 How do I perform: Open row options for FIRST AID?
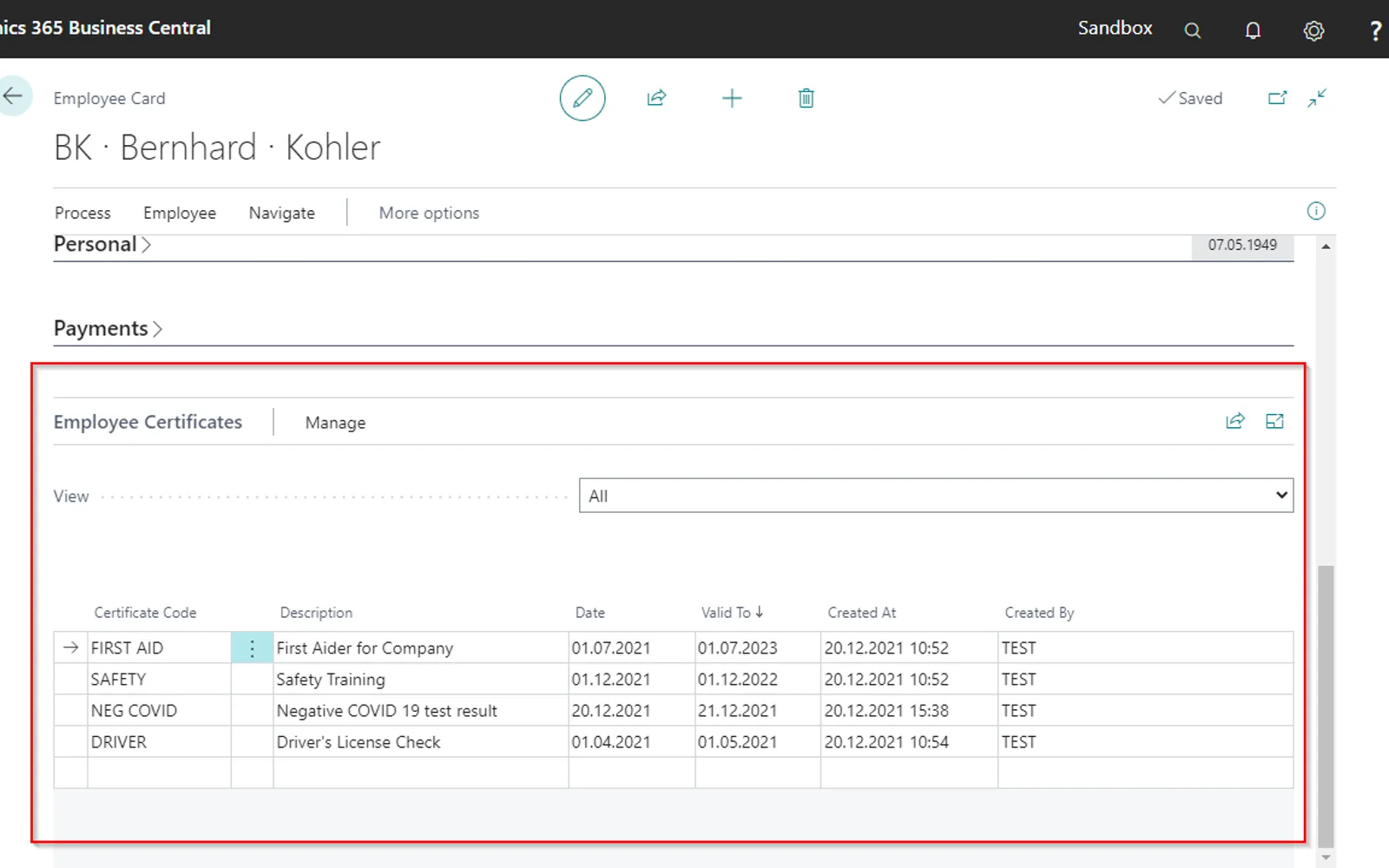pos(252,648)
